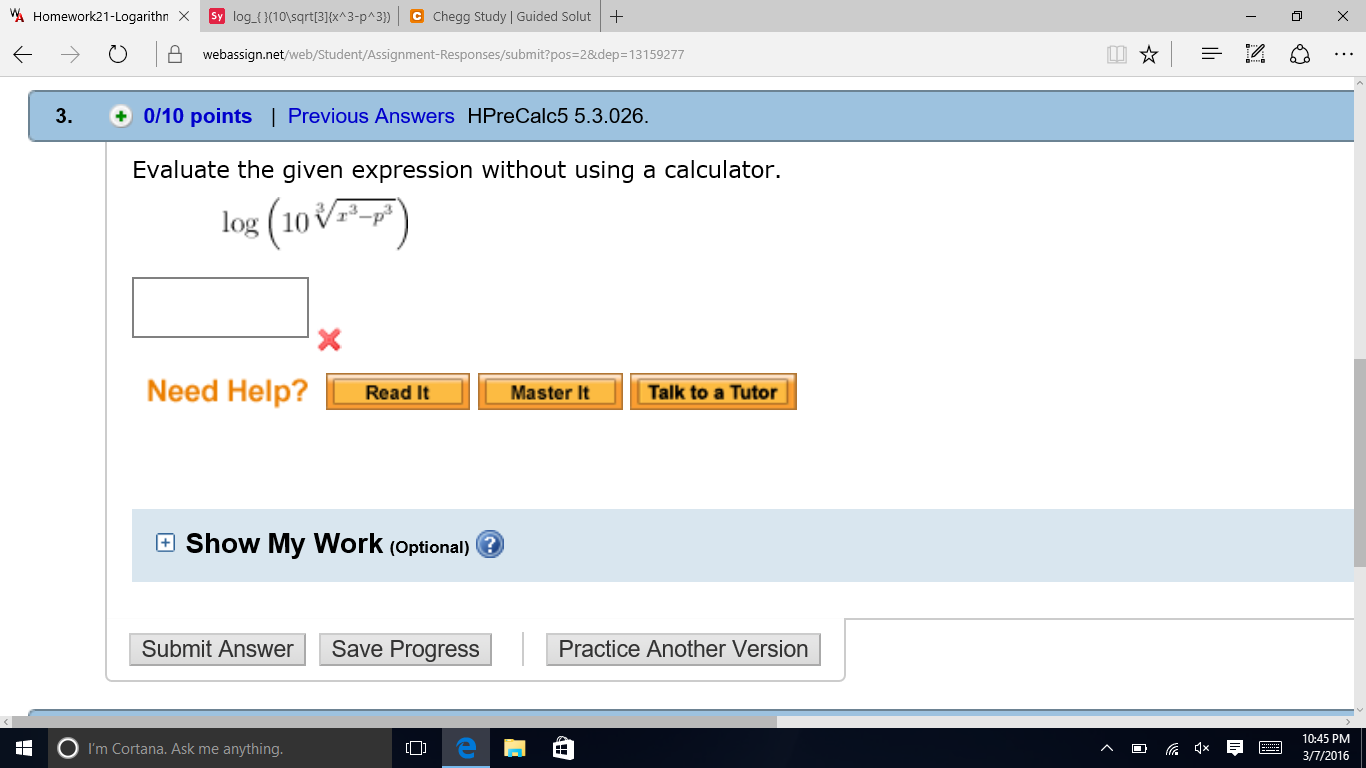Screen dimensions: 1366x768
Task: Open the Edge Hub panel
Action: pos(1211,55)
